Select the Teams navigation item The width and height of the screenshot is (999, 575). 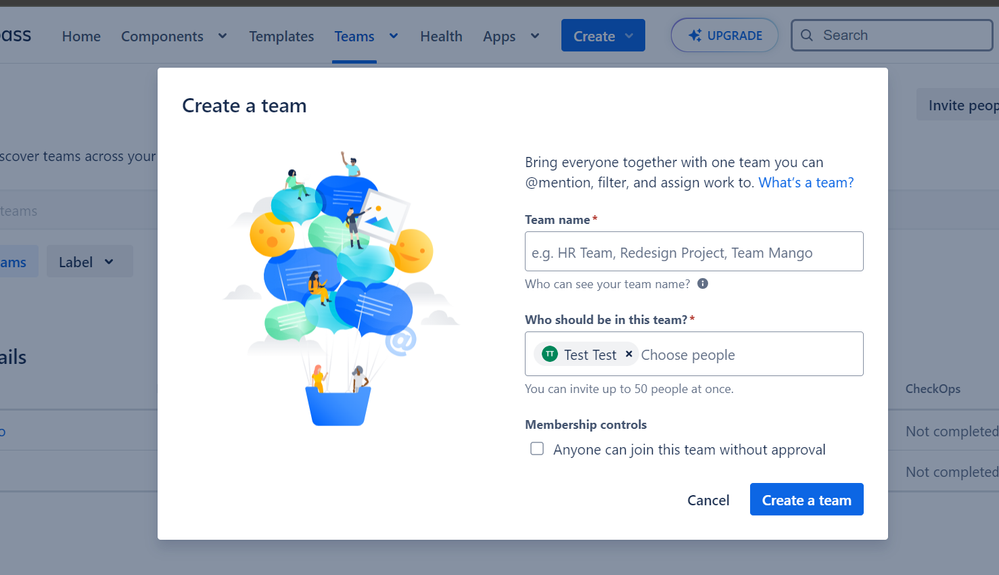pos(354,36)
